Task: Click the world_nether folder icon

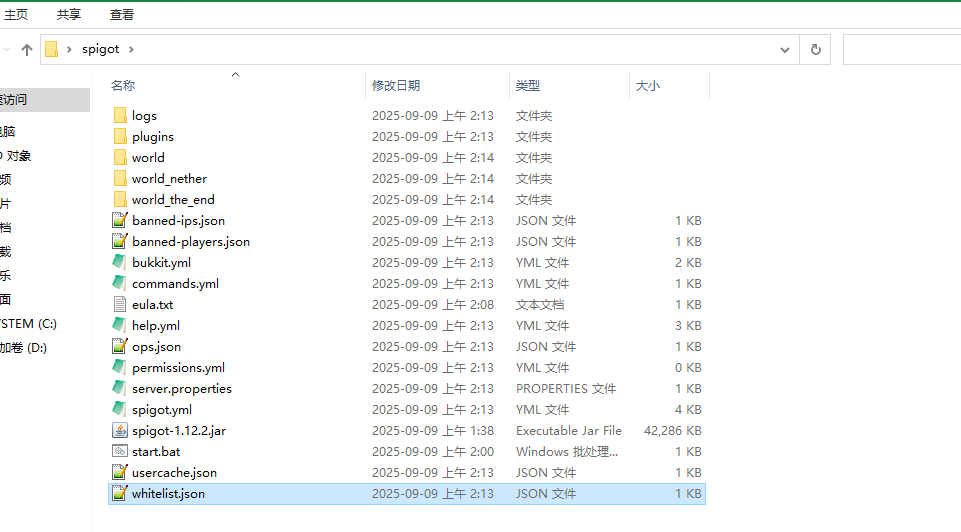Action: point(120,179)
